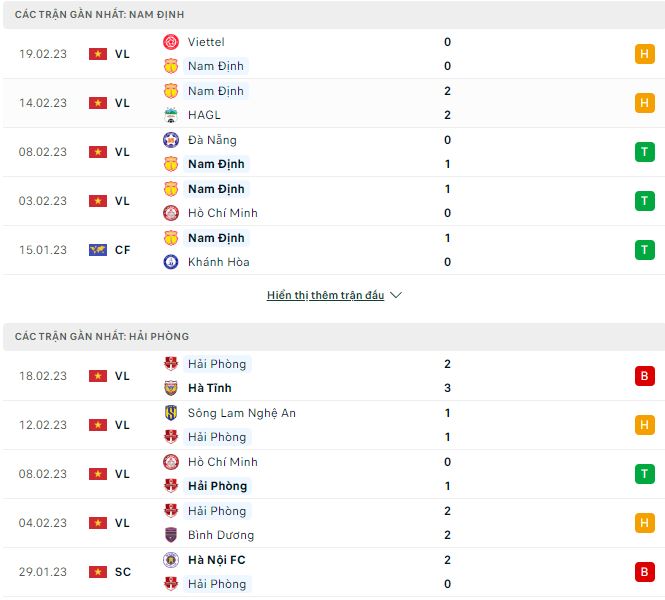Click the Bình Dương club logo
This screenshot has height=600, width=665.
tap(171, 535)
